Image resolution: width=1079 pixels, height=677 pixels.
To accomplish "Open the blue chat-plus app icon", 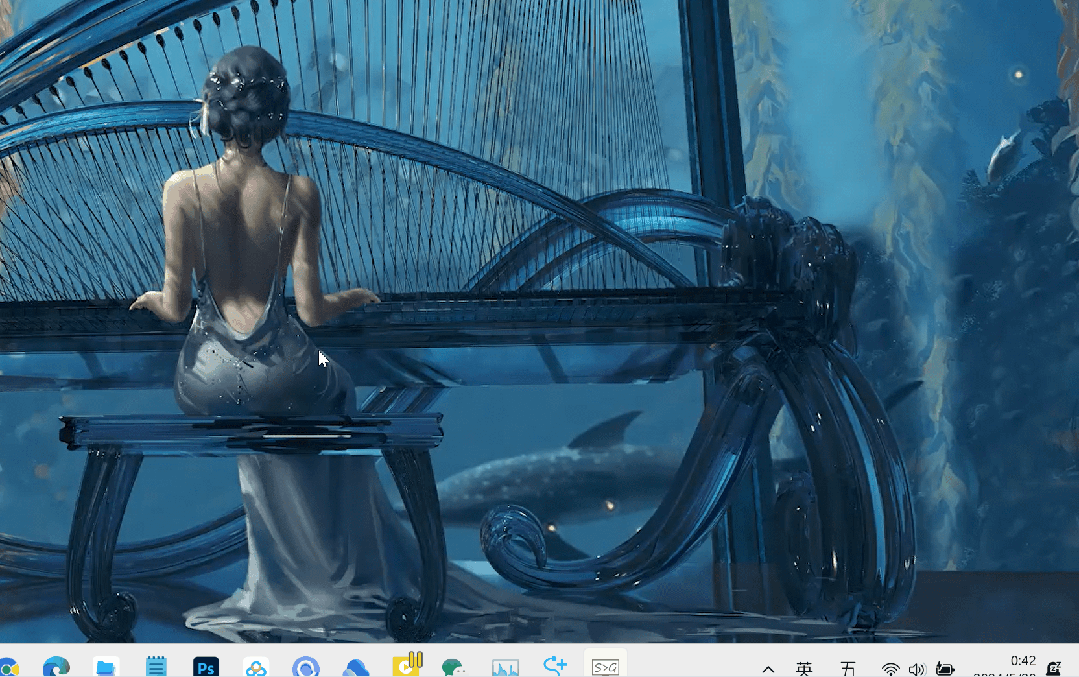I will click(555, 665).
